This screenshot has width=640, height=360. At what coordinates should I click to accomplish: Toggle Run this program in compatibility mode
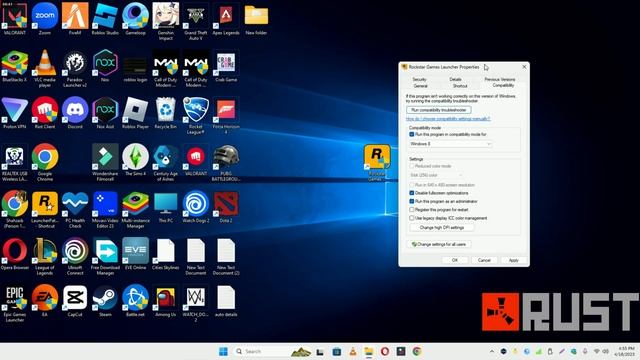pos(412,134)
